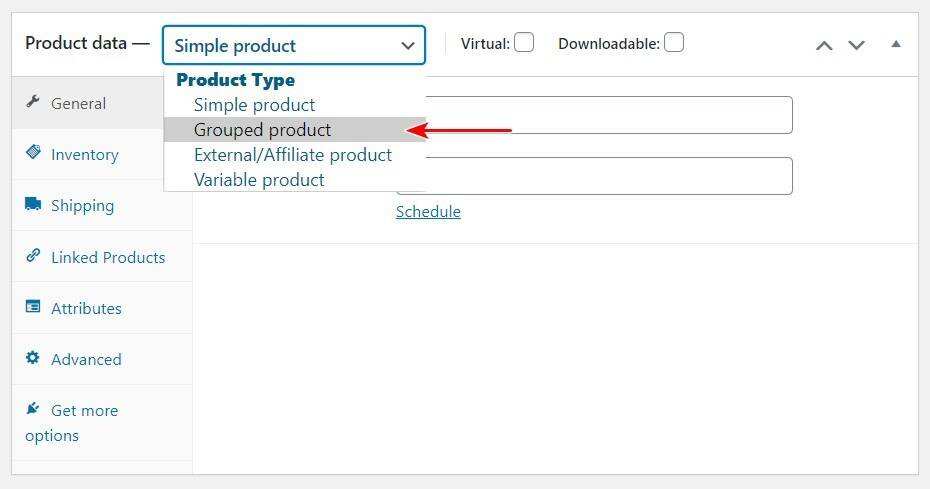Choose Grouped product option
Viewport: 930px width, 489px height.
pyautogui.click(x=262, y=130)
